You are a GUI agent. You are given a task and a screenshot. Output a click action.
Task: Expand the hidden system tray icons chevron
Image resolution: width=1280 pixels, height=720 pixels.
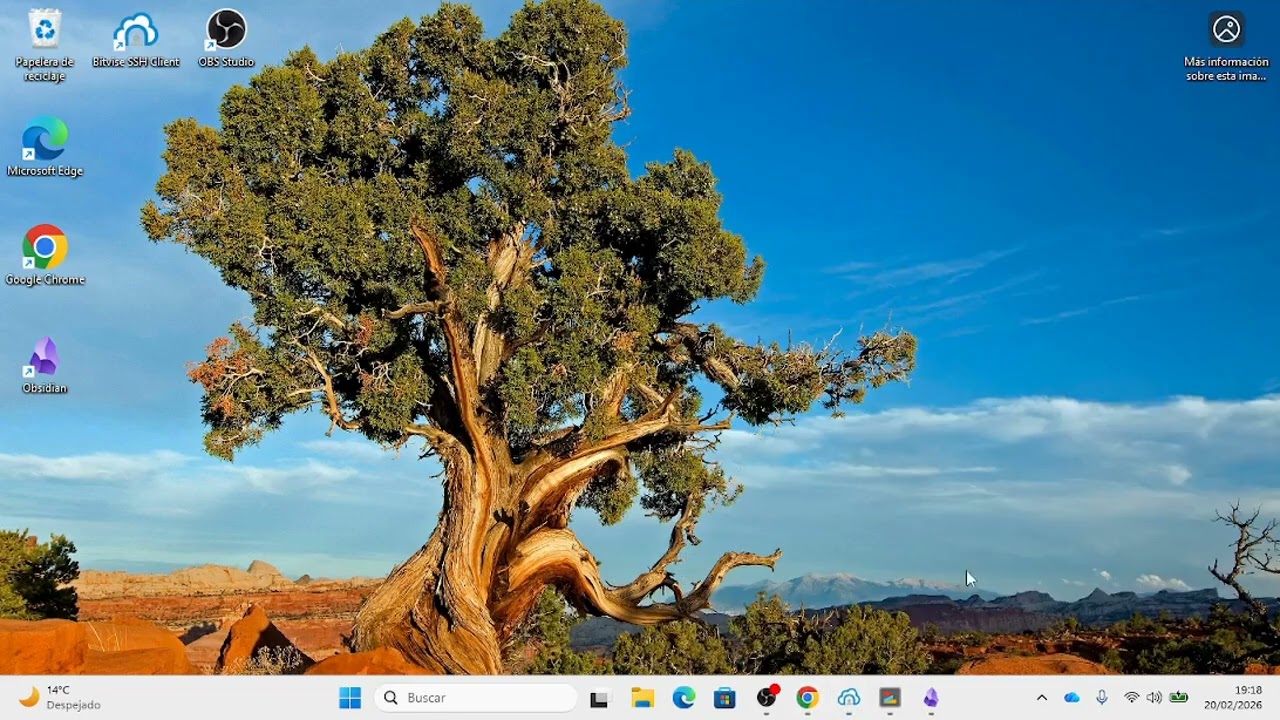pyautogui.click(x=1041, y=698)
